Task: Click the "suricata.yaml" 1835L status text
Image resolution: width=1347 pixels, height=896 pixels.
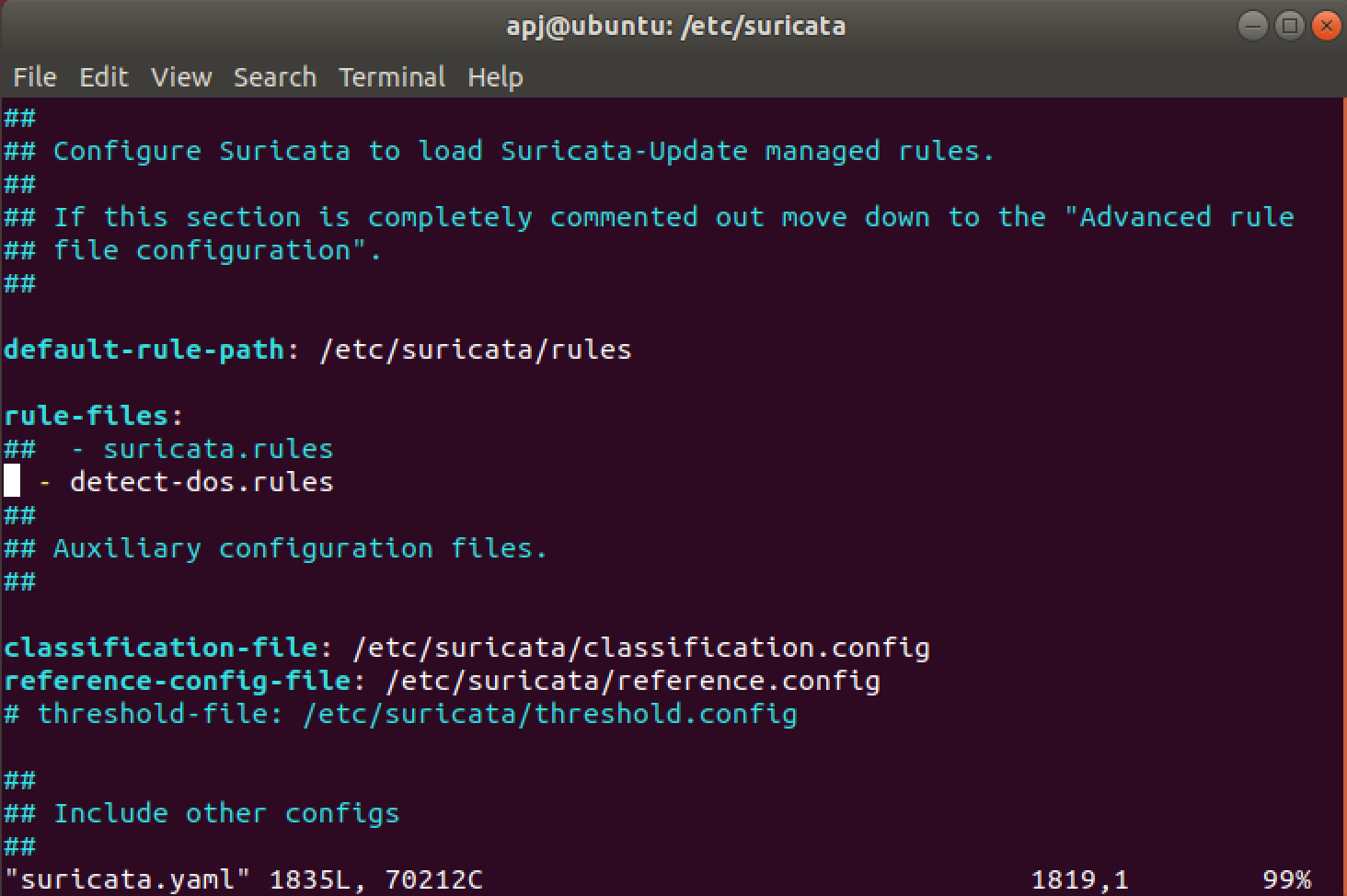Action: pyautogui.click(x=243, y=879)
